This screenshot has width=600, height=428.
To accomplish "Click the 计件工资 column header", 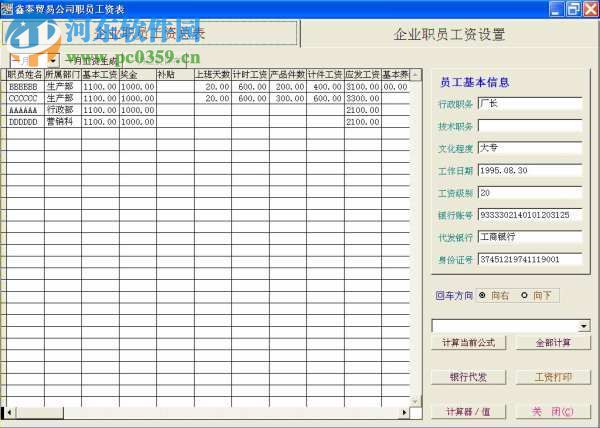I will click(x=325, y=75).
